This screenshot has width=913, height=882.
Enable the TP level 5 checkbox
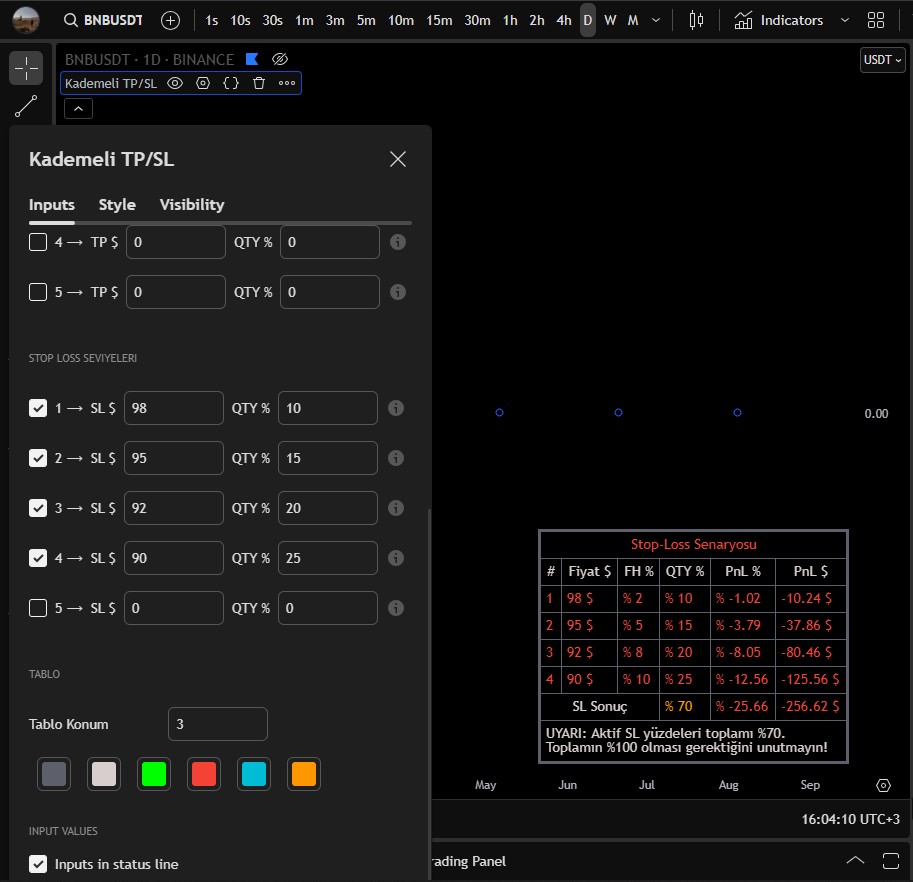tap(38, 292)
